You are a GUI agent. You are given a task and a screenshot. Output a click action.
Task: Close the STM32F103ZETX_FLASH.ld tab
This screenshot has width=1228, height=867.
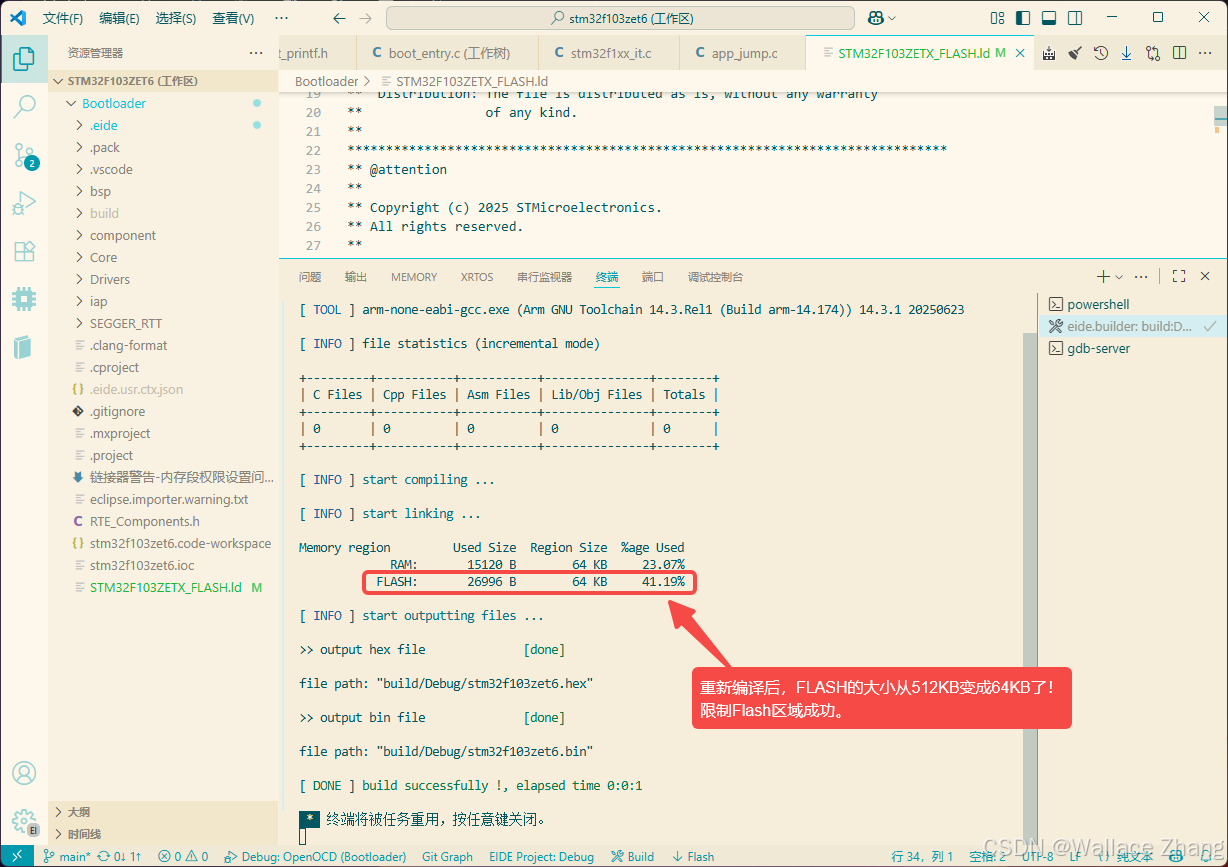[x=1020, y=53]
